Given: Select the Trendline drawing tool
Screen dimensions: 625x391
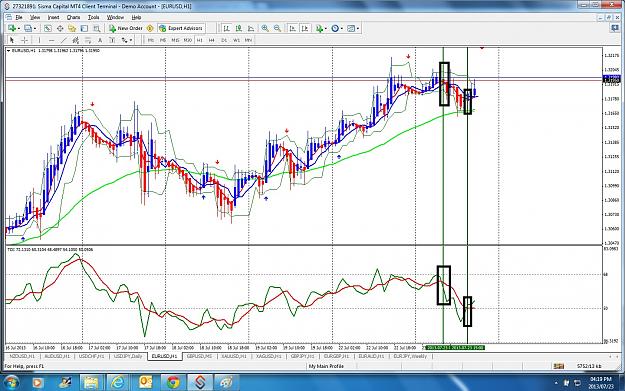Looking at the screenshot, I should [x=63, y=40].
